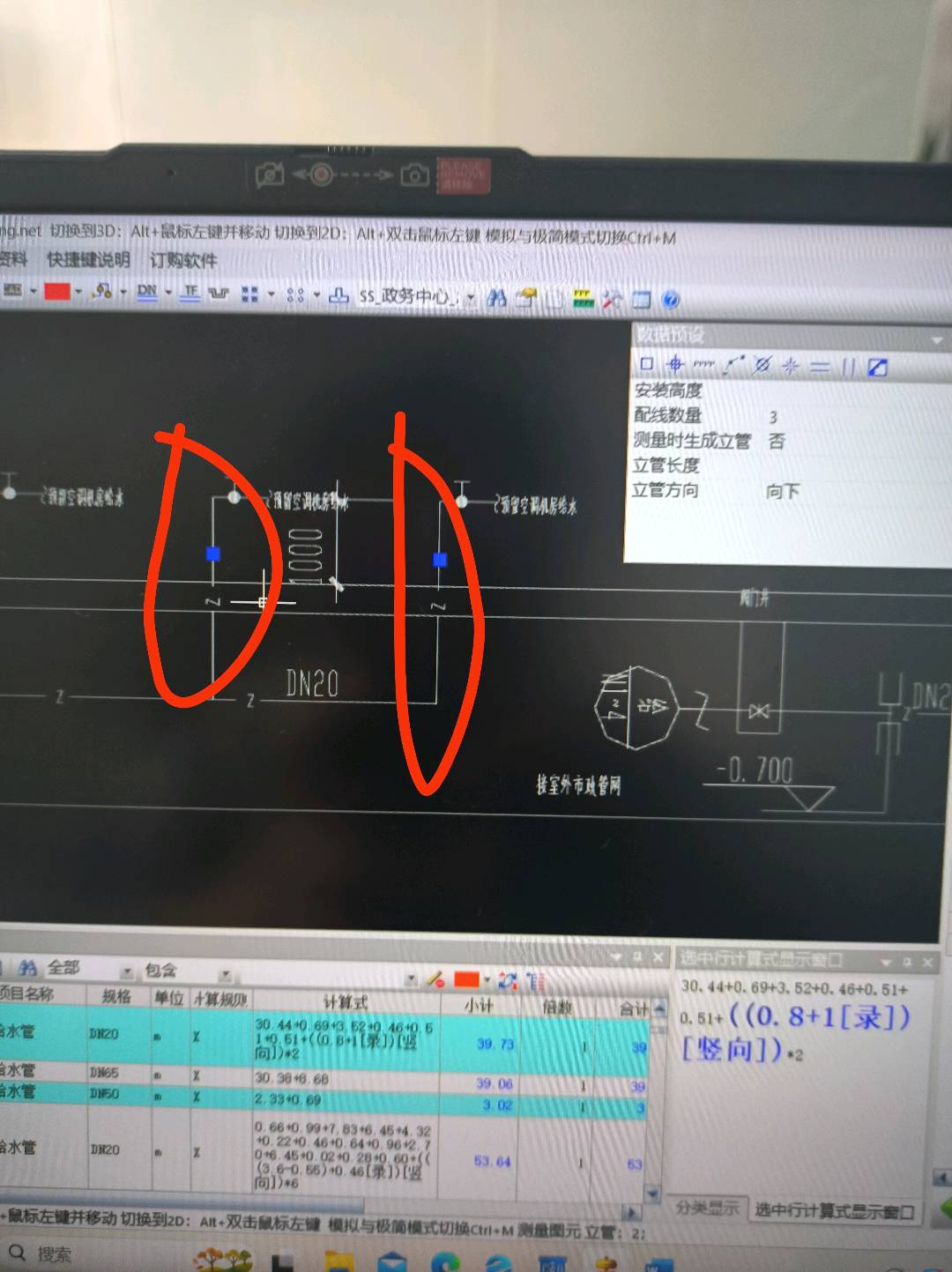Select the left blue grip on the pipe
Image resolution: width=952 pixels, height=1272 pixels.
pos(212,554)
